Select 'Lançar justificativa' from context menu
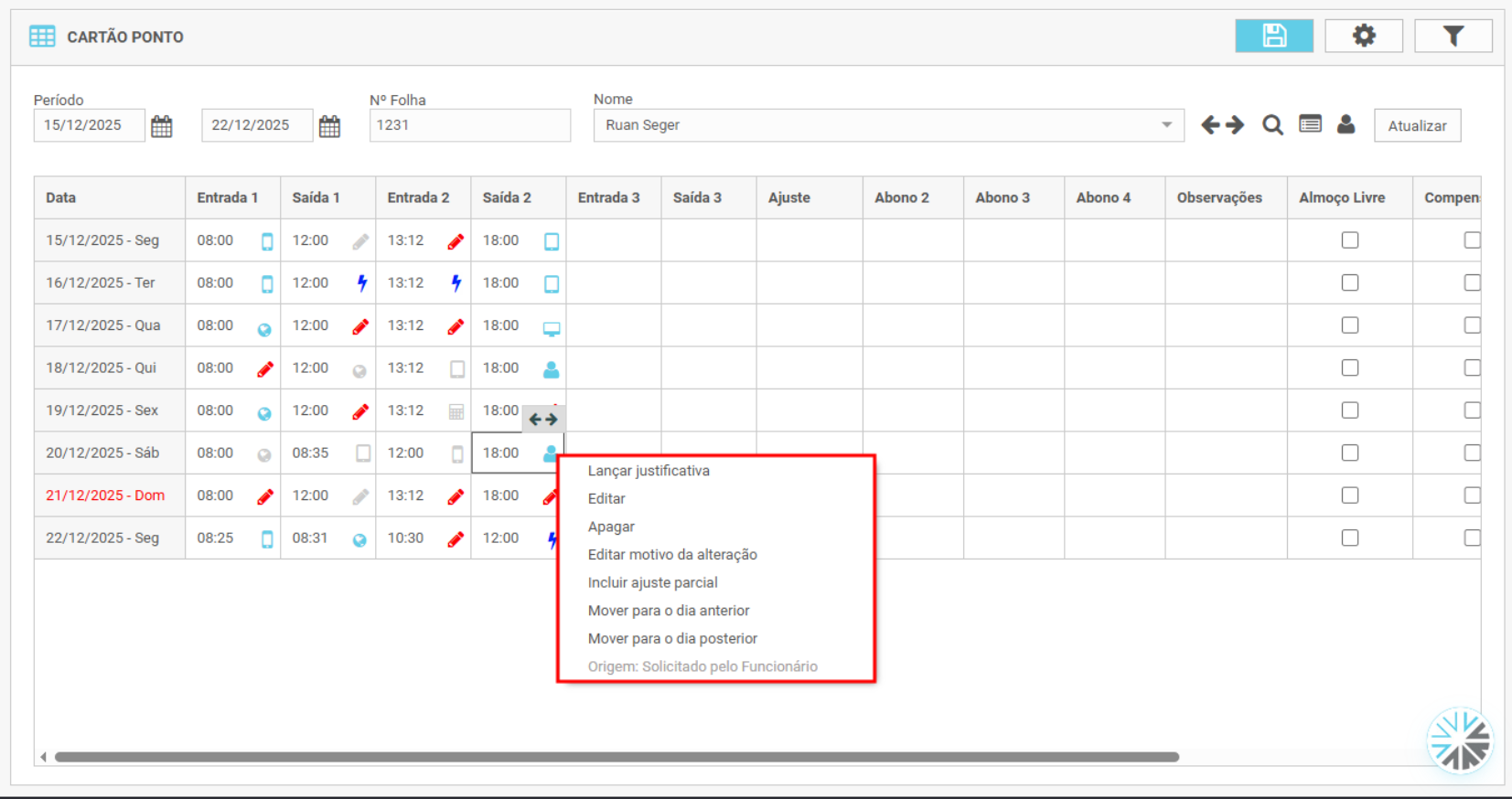The image size is (1512, 799). (649, 471)
